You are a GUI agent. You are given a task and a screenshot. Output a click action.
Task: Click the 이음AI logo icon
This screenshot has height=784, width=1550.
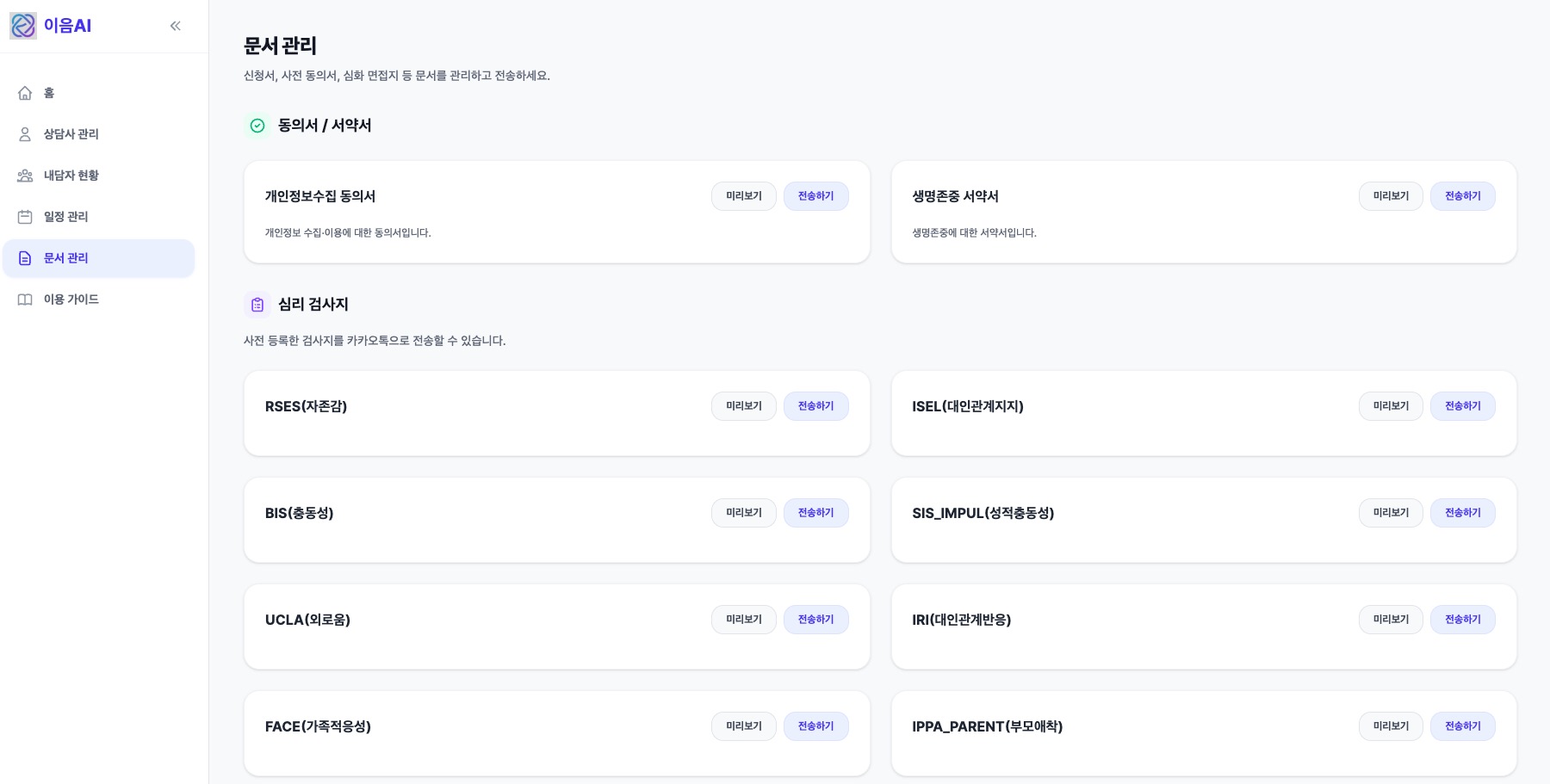(x=23, y=26)
